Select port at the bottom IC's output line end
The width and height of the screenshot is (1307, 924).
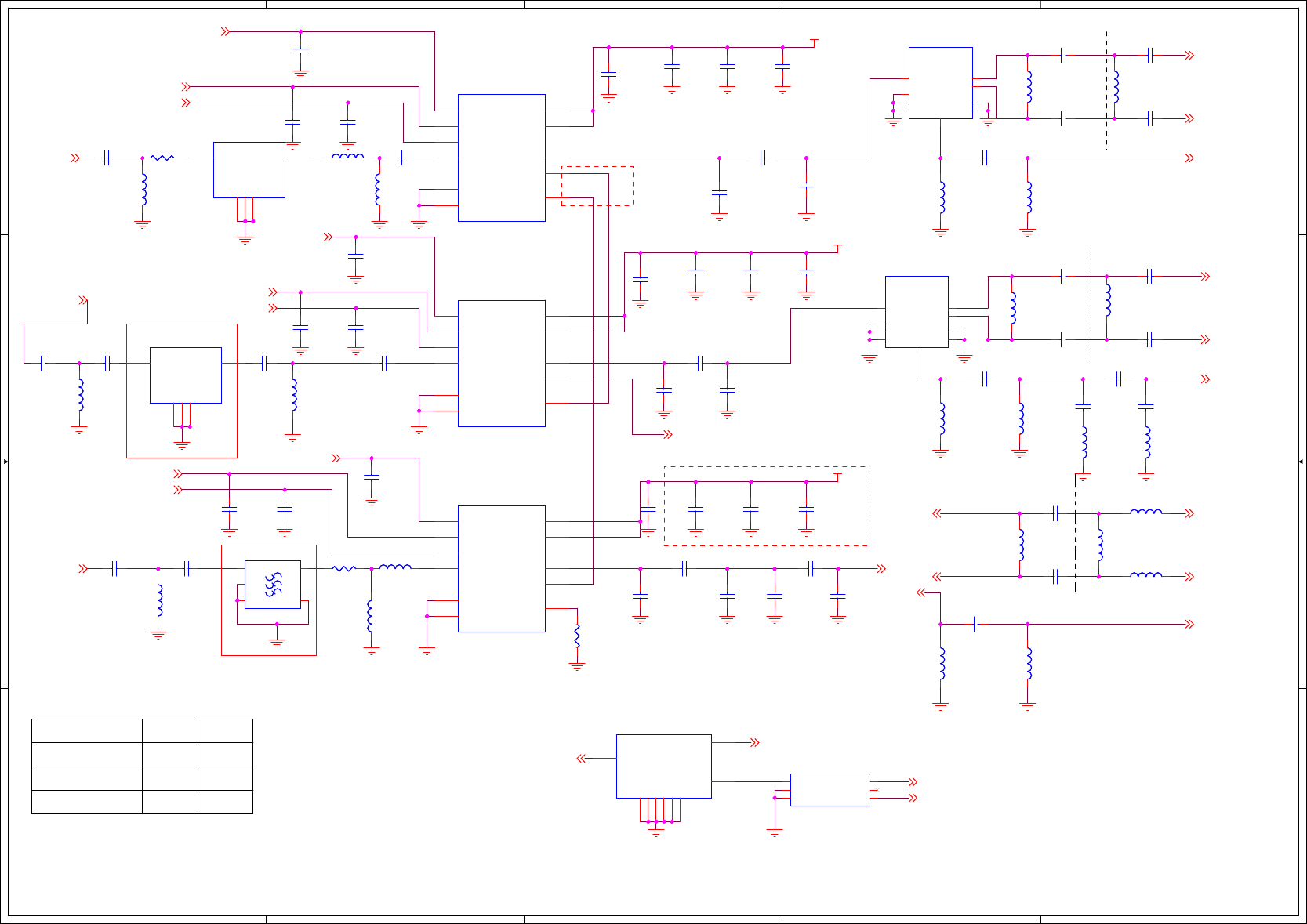[x=881, y=569]
